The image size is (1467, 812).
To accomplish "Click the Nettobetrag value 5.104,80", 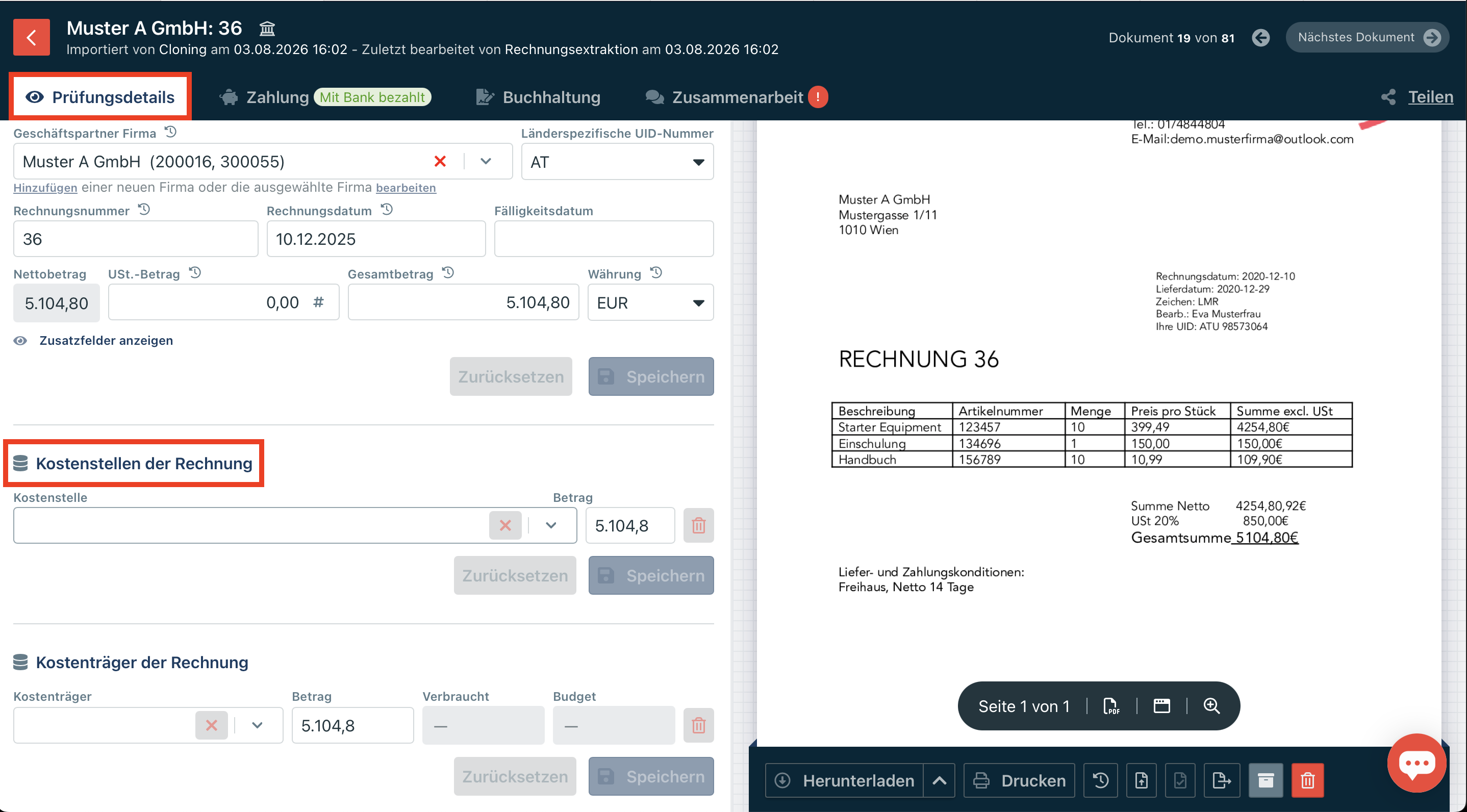I will (57, 303).
